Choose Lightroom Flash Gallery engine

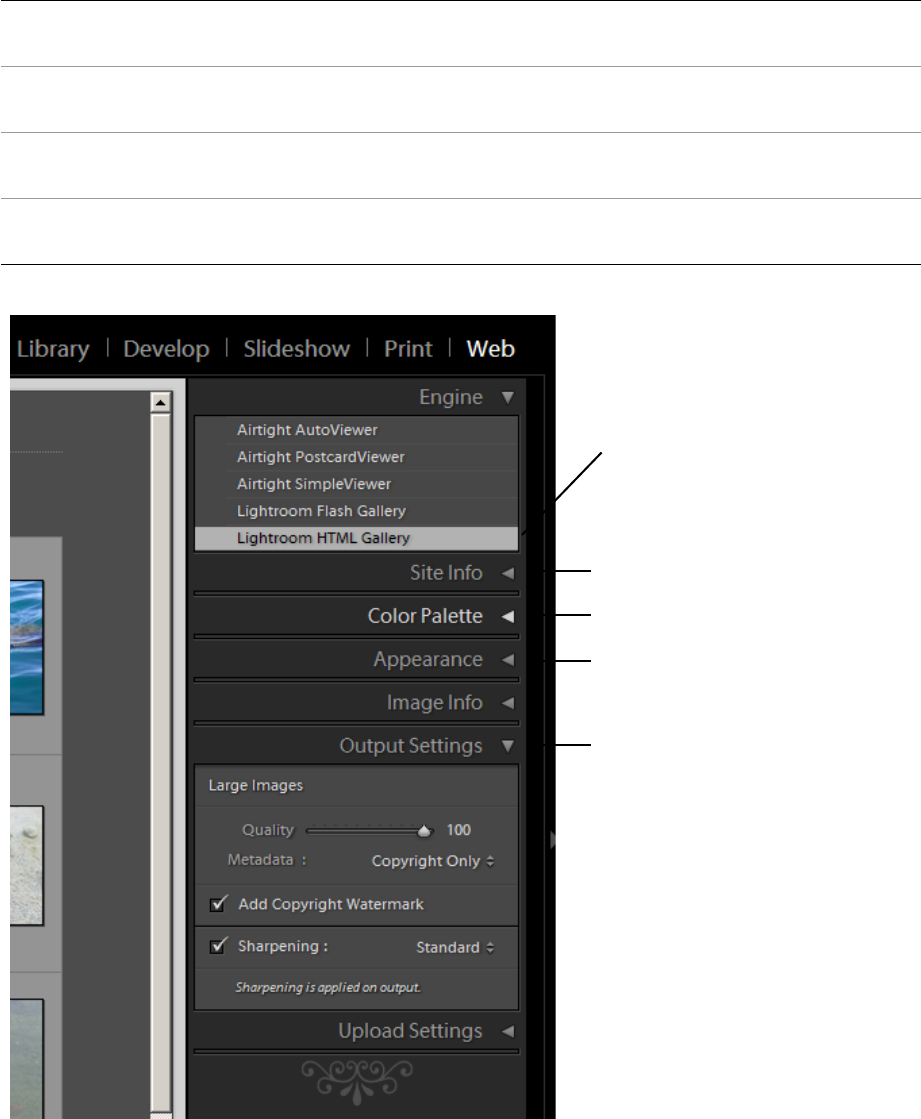pos(357,512)
